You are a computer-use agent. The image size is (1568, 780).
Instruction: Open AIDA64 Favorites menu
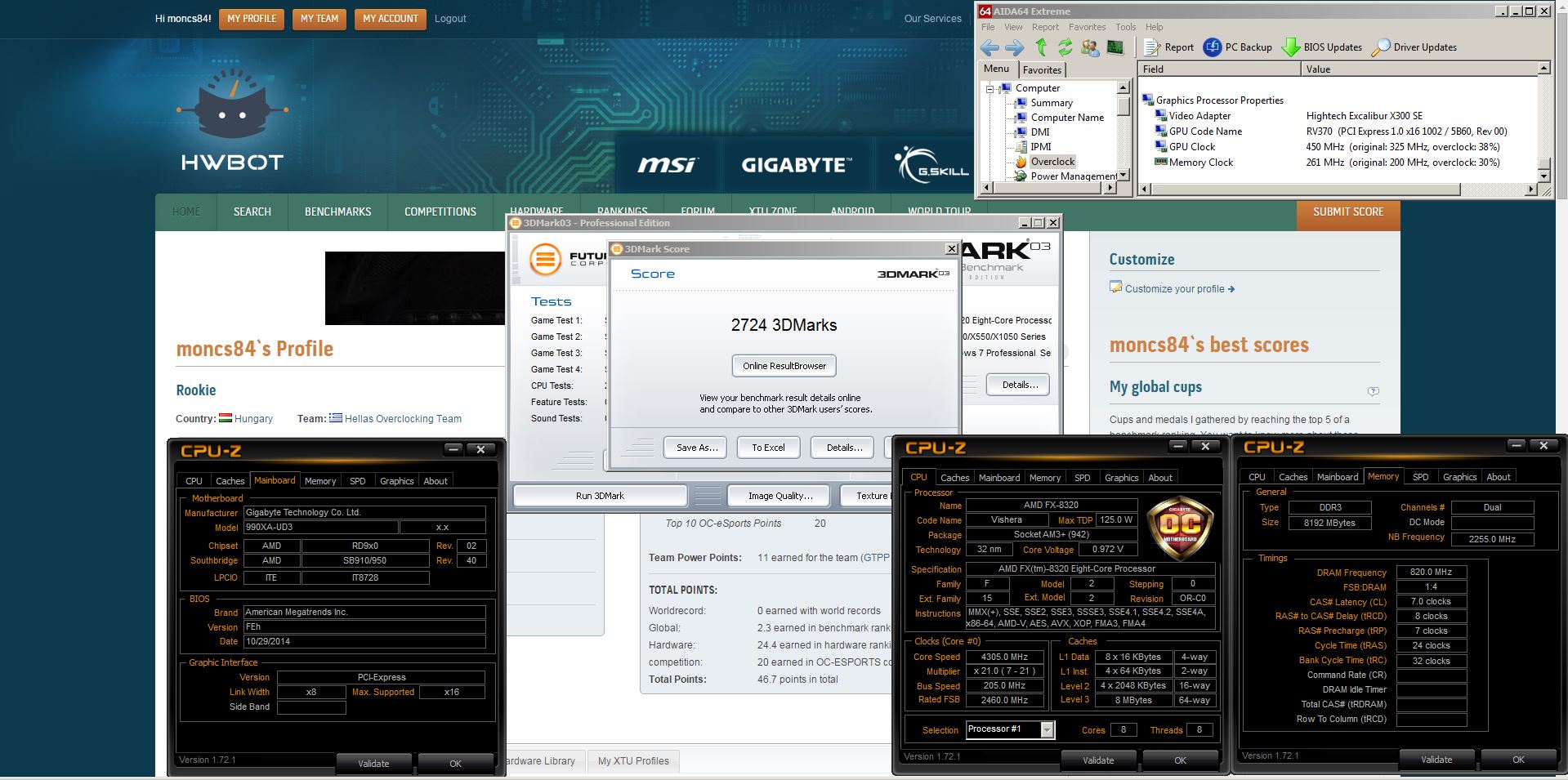coord(1088,27)
